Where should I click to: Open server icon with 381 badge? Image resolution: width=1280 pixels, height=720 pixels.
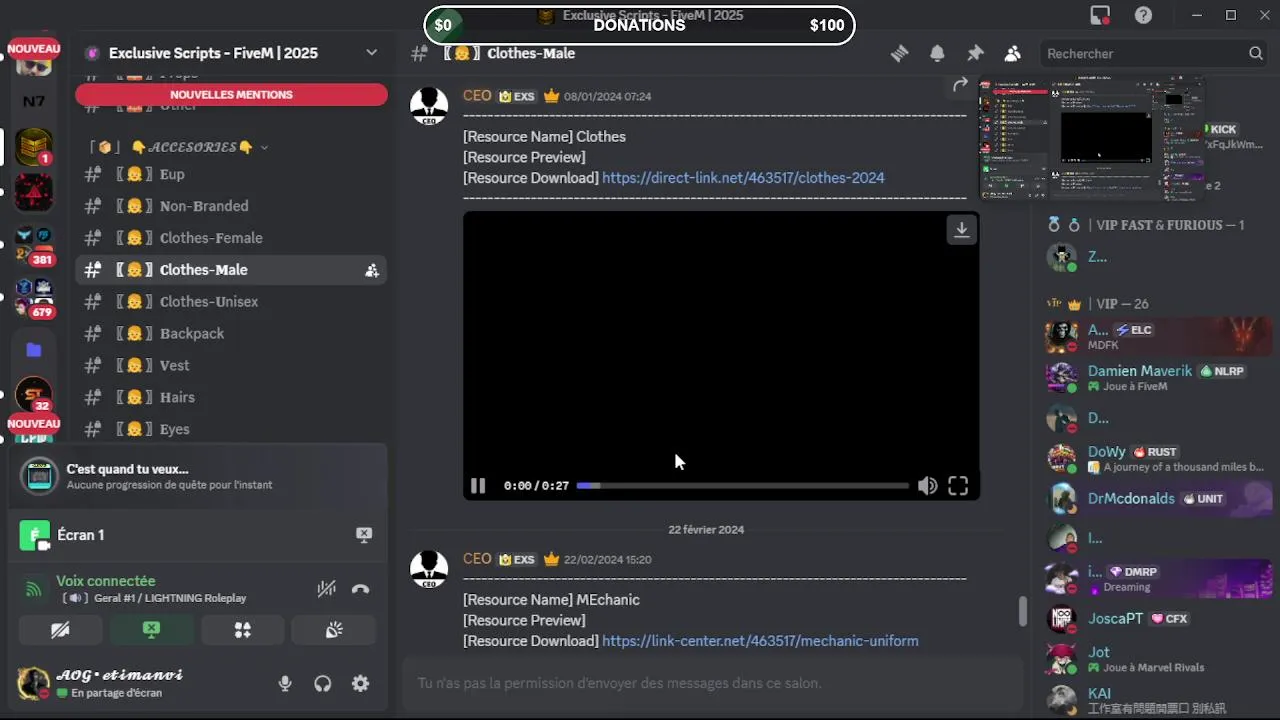34,243
